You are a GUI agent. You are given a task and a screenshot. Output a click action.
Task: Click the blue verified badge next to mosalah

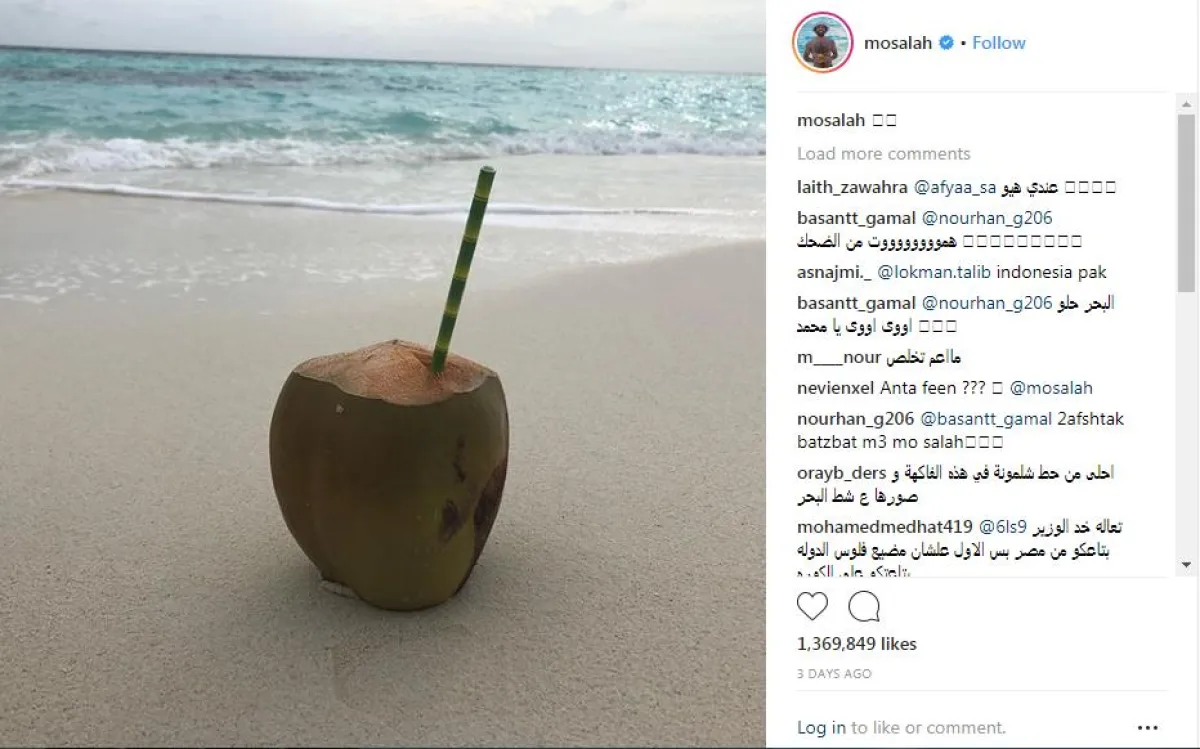[x=946, y=43]
